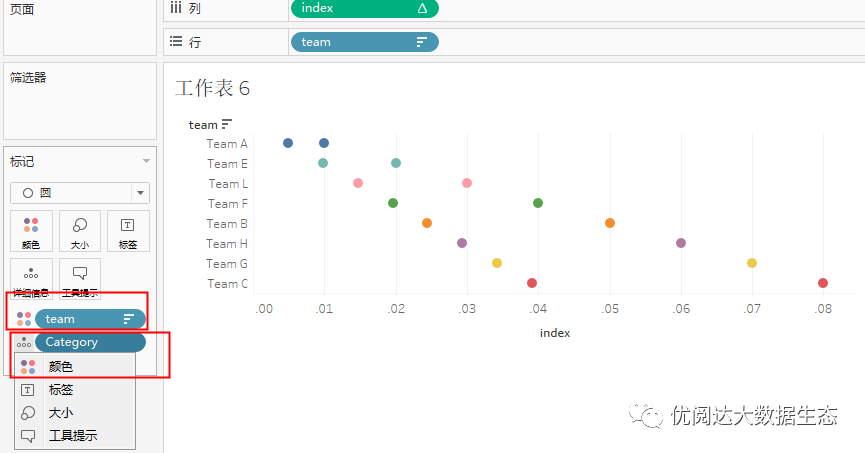Image resolution: width=865 pixels, height=453 pixels.
Task: Choose 大小 from the popup menu
Action: click(61, 413)
